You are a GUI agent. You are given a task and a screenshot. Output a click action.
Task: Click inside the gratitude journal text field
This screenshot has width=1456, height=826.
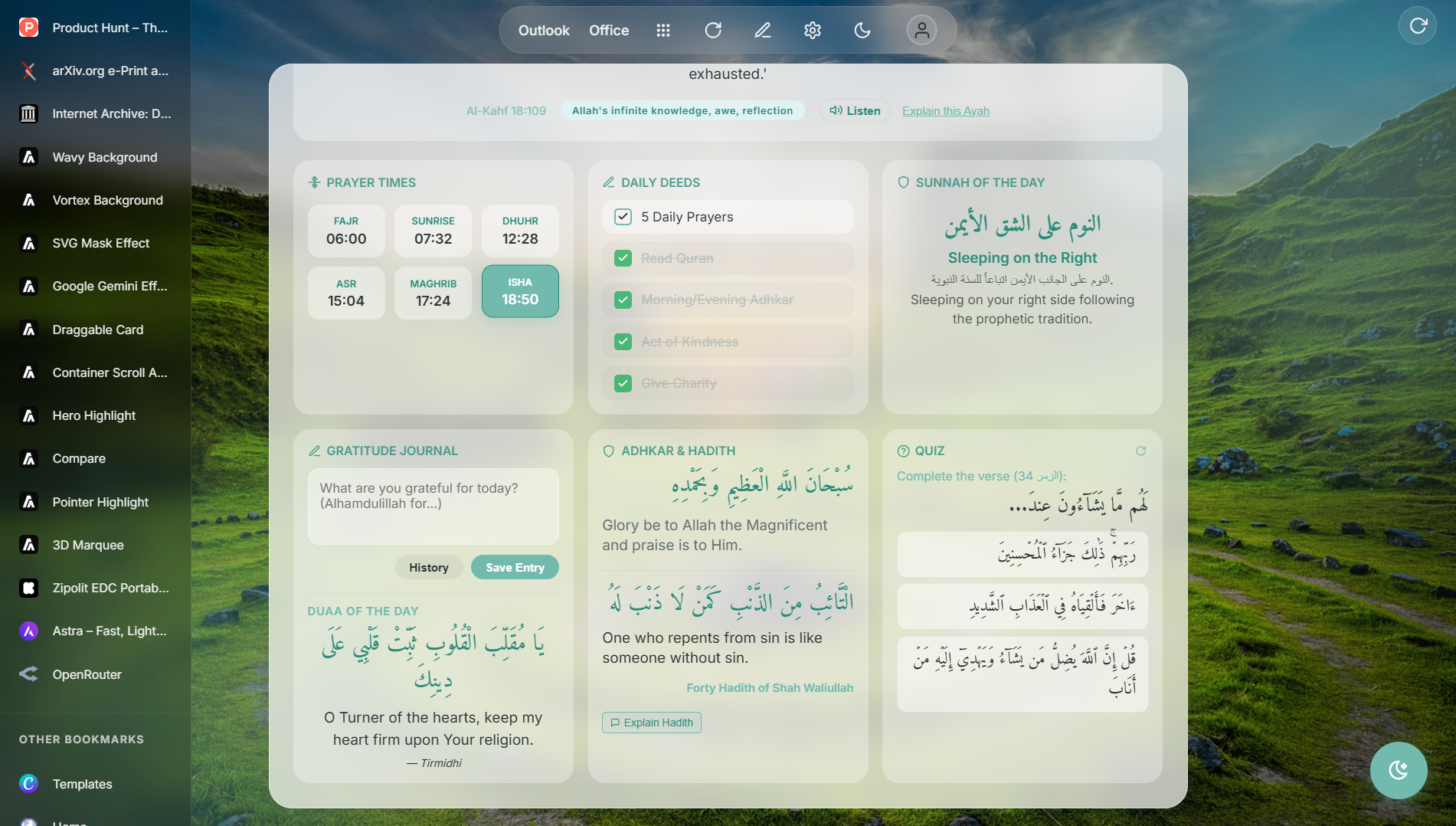click(x=433, y=506)
